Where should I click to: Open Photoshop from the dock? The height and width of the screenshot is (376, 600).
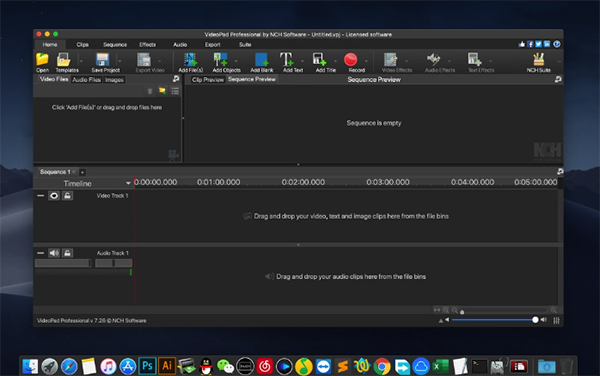[x=147, y=366]
